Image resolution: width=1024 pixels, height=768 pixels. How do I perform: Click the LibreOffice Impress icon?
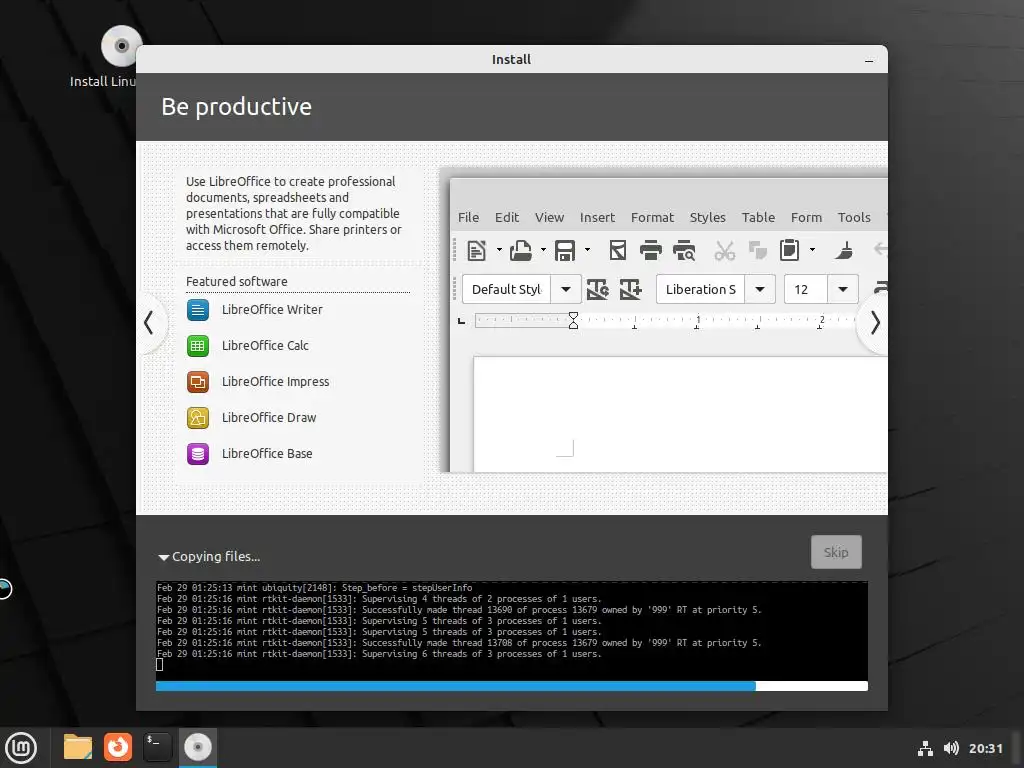(198, 381)
